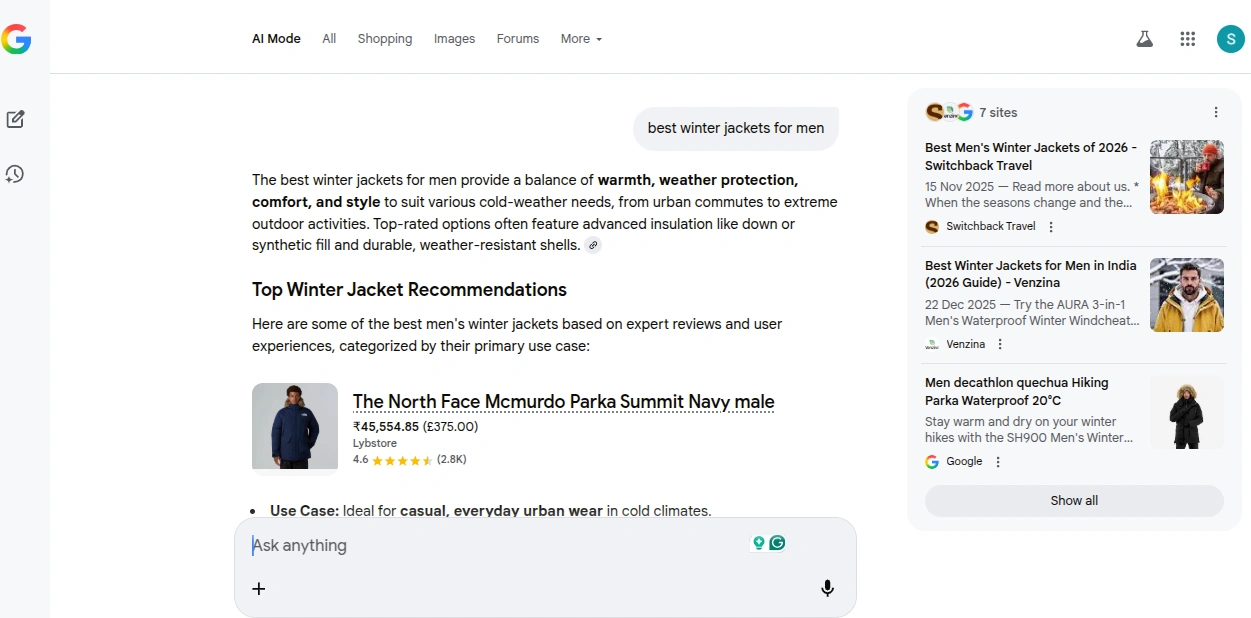Open The North Face Mcmurdo Parka link
Image resolution: width=1251 pixels, height=618 pixels.
(564, 402)
